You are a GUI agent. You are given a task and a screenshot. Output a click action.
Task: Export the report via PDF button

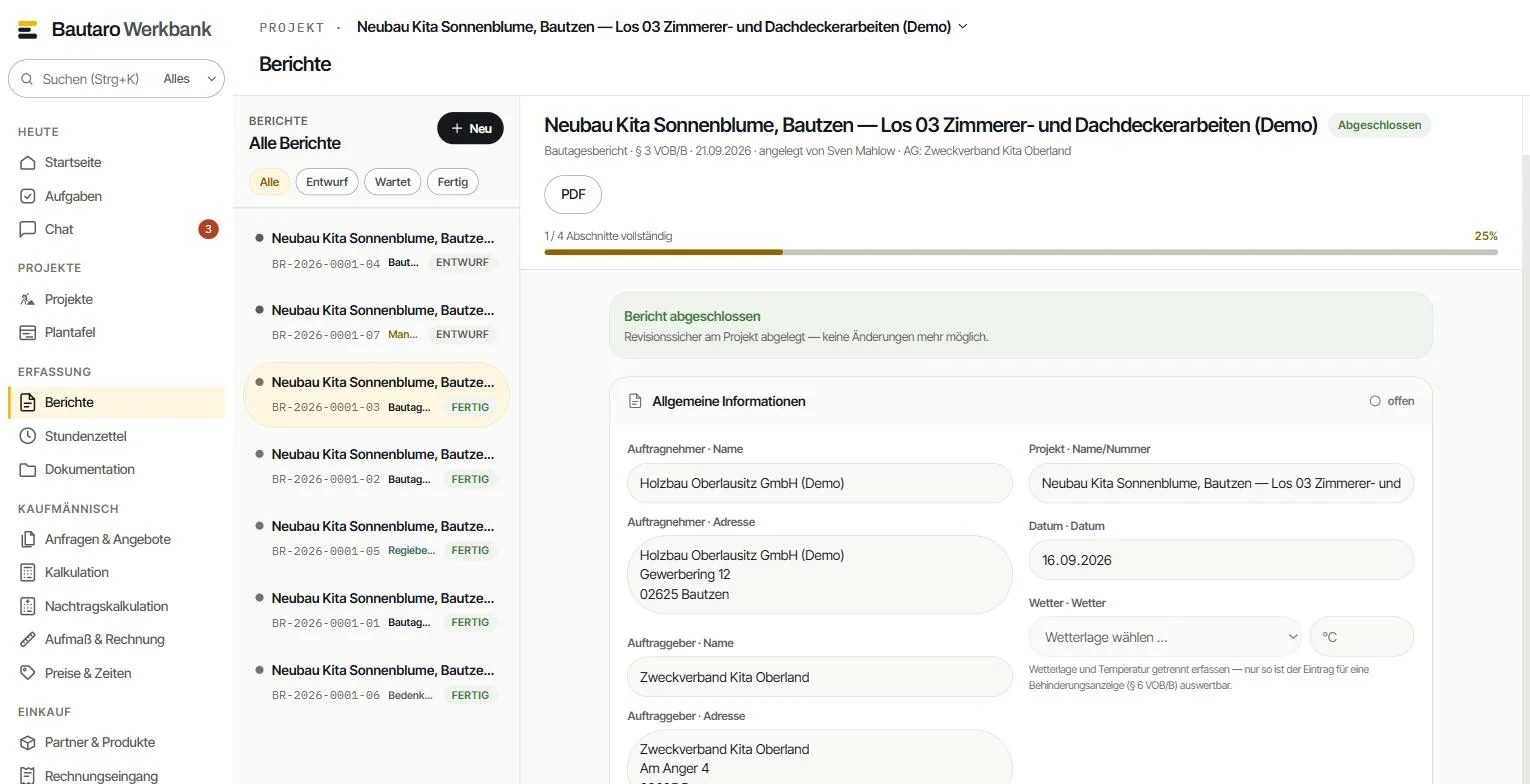pyautogui.click(x=573, y=194)
